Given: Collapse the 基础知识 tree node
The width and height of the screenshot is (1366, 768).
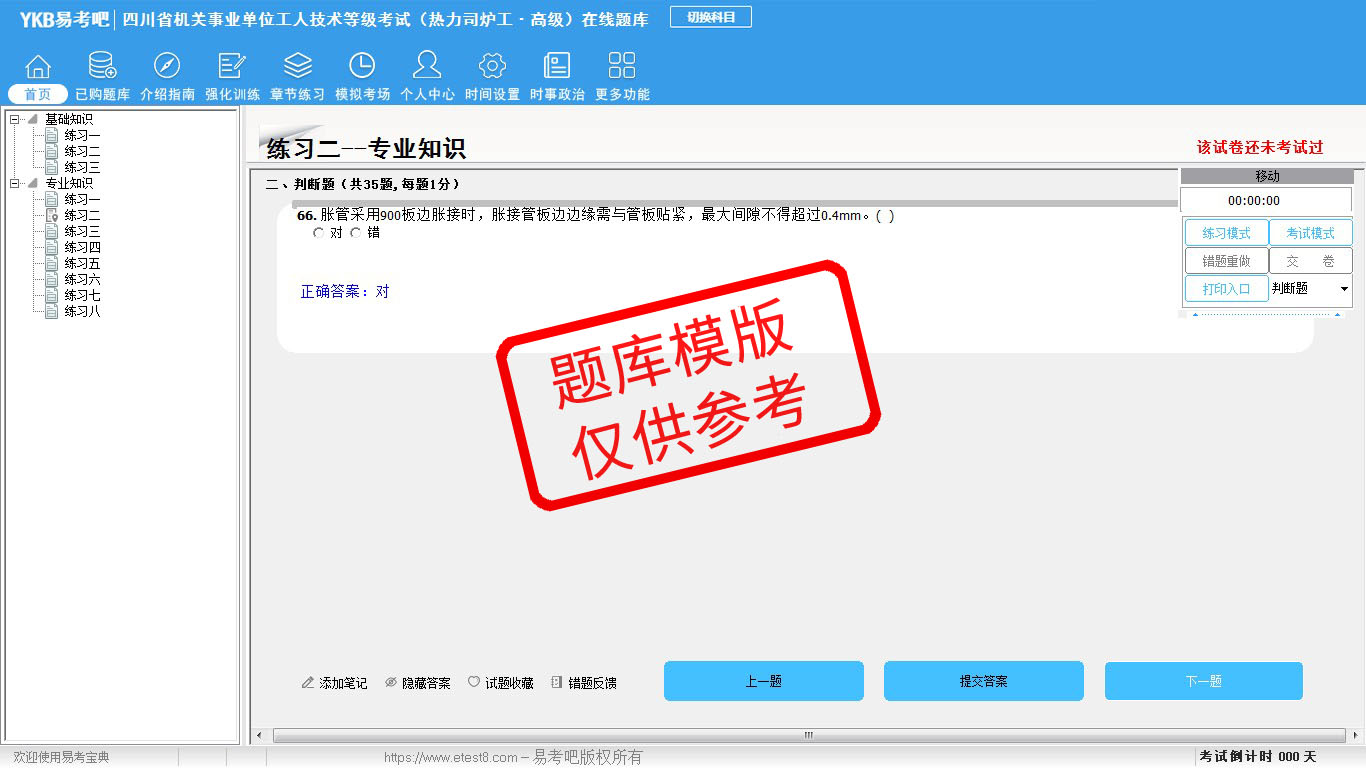Looking at the screenshot, I should 15,120.
